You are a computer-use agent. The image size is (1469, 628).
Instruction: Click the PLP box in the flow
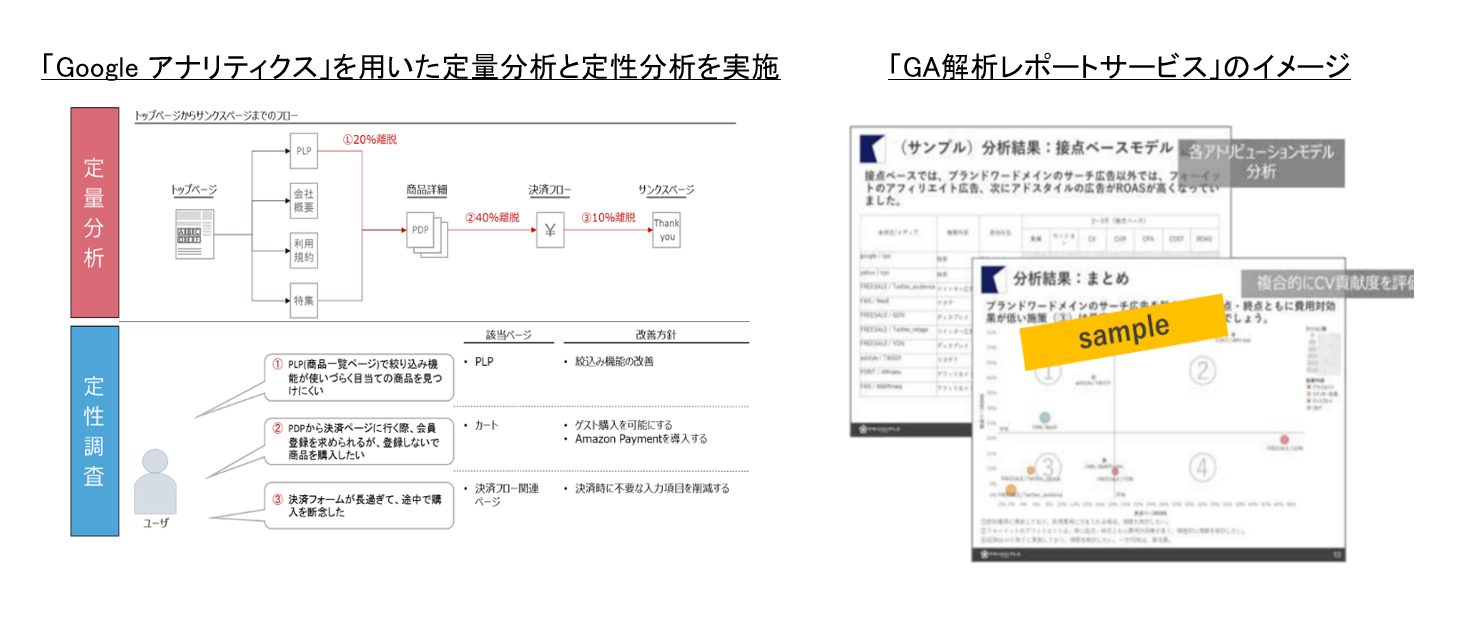point(304,151)
